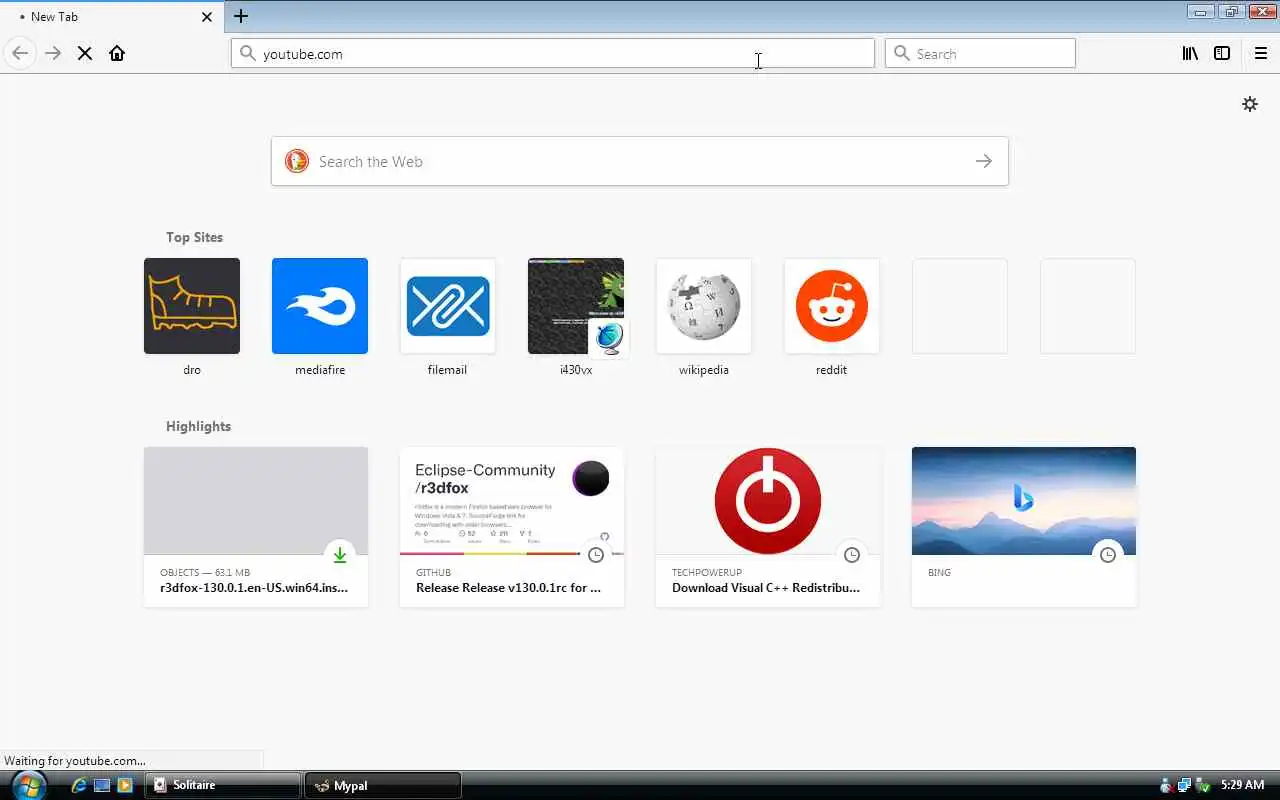Open Windows Media Player quick launch icon
The width and height of the screenshot is (1280, 800).
125,785
